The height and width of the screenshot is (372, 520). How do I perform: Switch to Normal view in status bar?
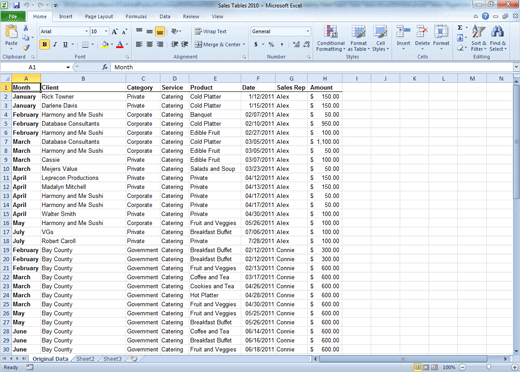pyautogui.click(x=417, y=367)
